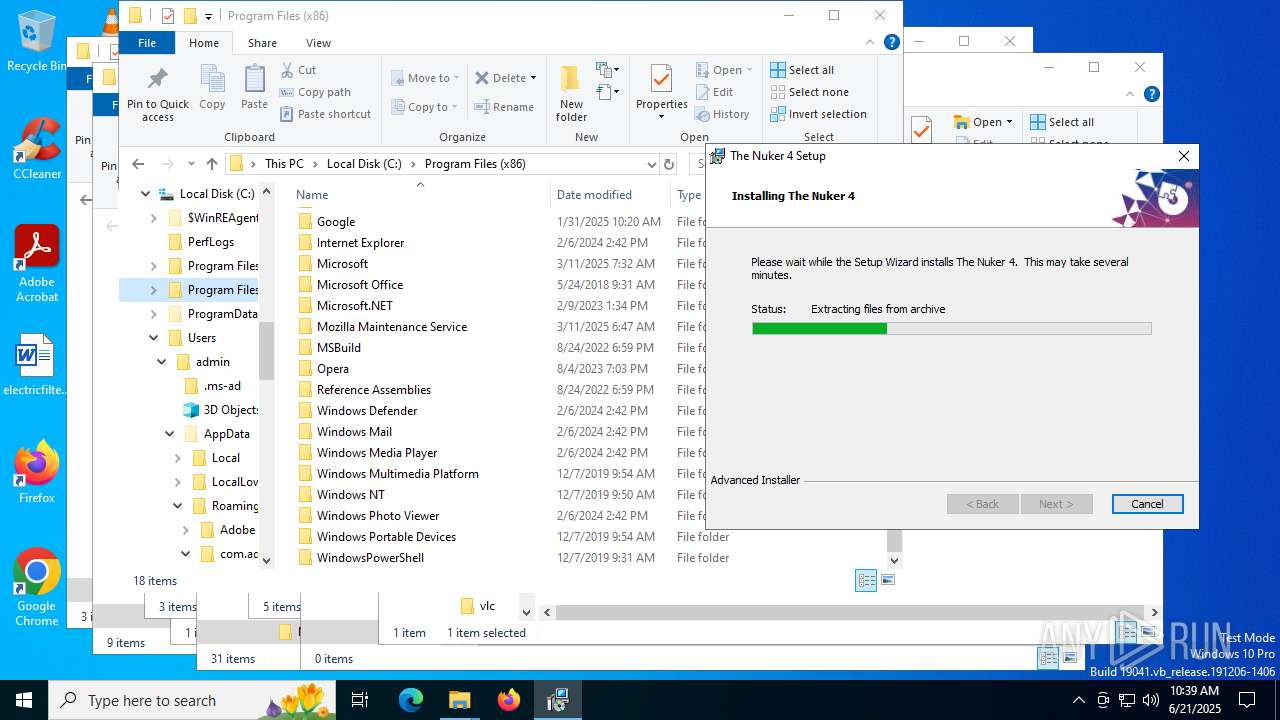Select the Opera folder
The width and height of the screenshot is (1280, 720).
[x=332, y=369]
